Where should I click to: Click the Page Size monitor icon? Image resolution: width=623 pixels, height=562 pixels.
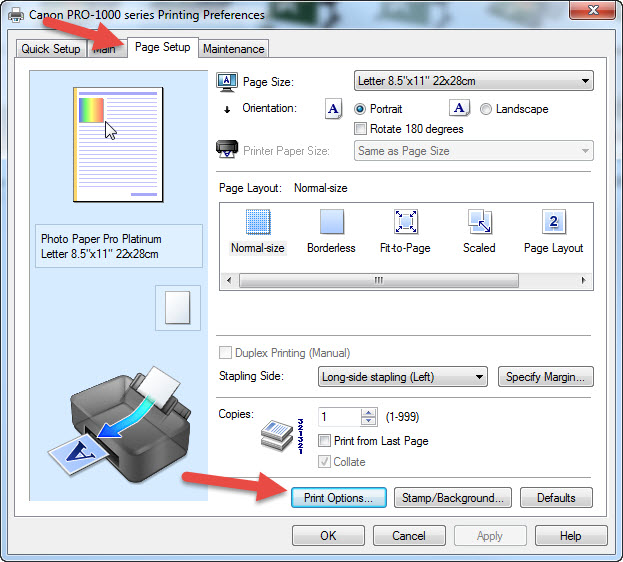point(227,82)
